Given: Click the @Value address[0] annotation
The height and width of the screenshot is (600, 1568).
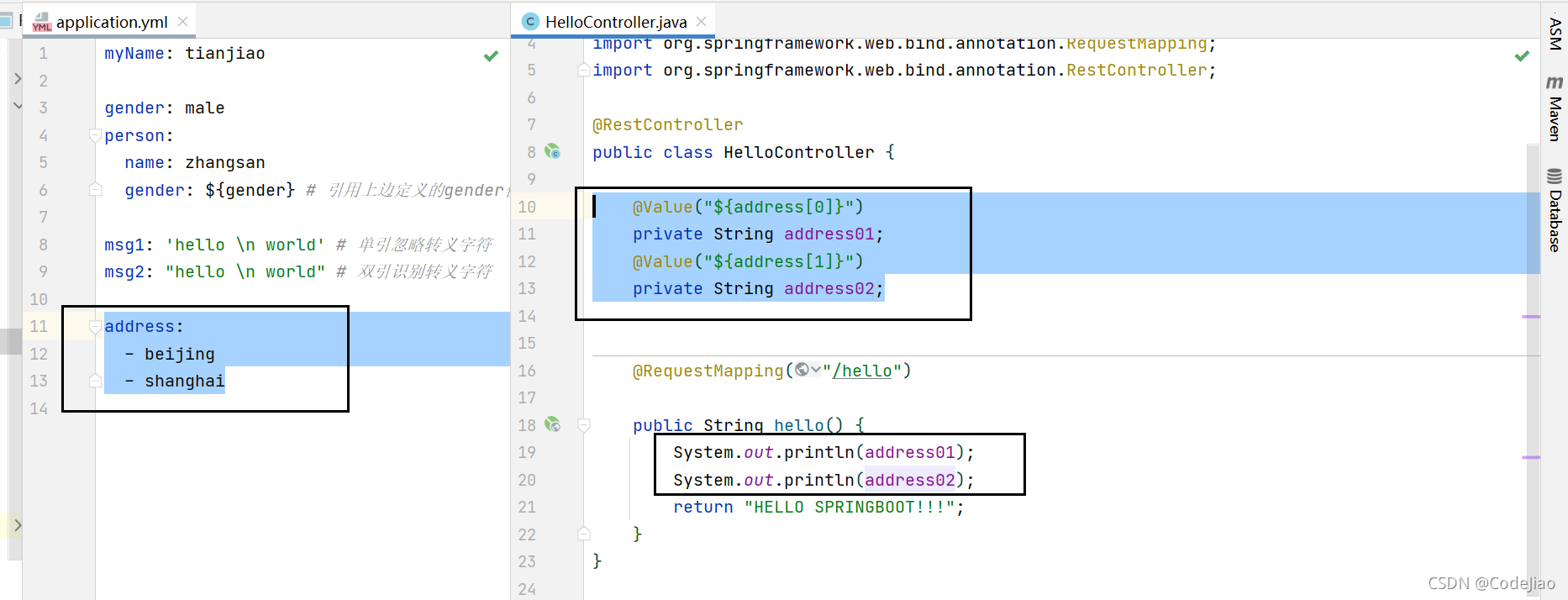Looking at the screenshot, I should 748,207.
